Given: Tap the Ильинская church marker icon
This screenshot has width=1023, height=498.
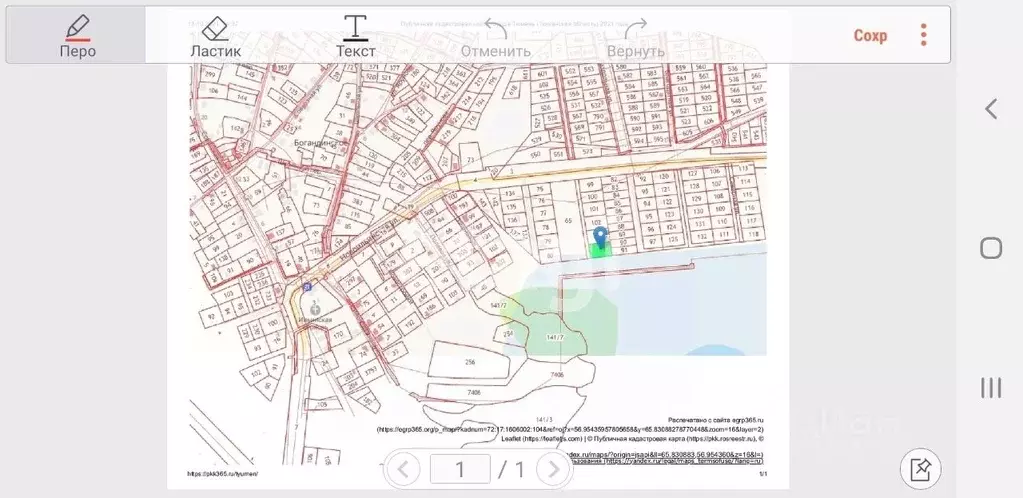Looking at the screenshot, I should point(316,310).
